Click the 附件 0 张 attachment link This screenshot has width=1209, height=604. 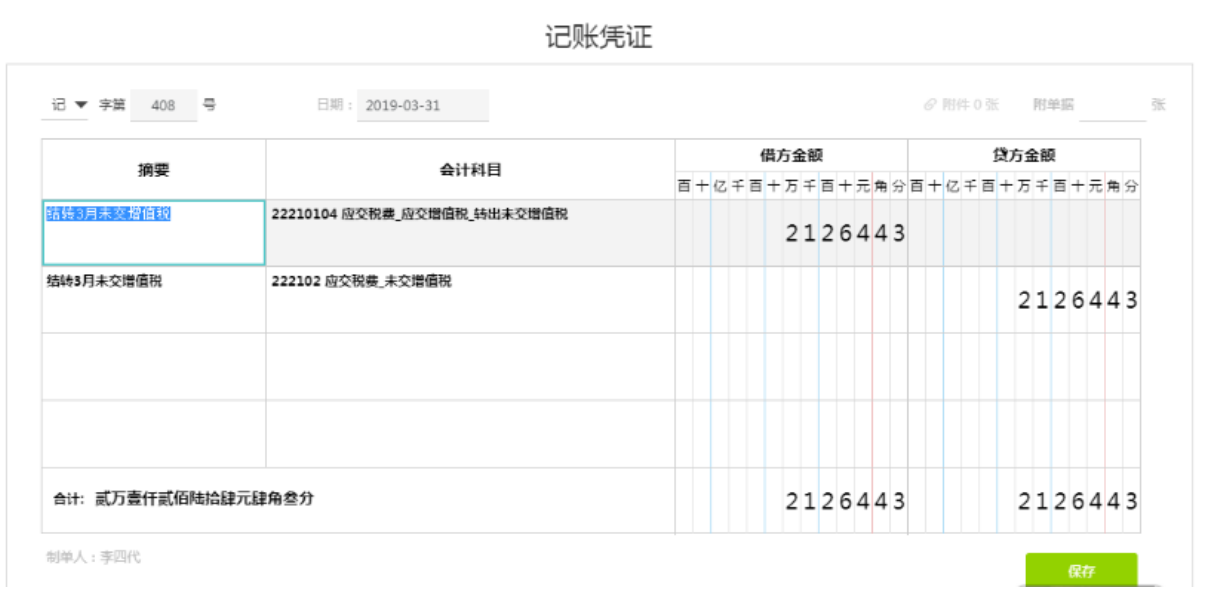point(961,104)
